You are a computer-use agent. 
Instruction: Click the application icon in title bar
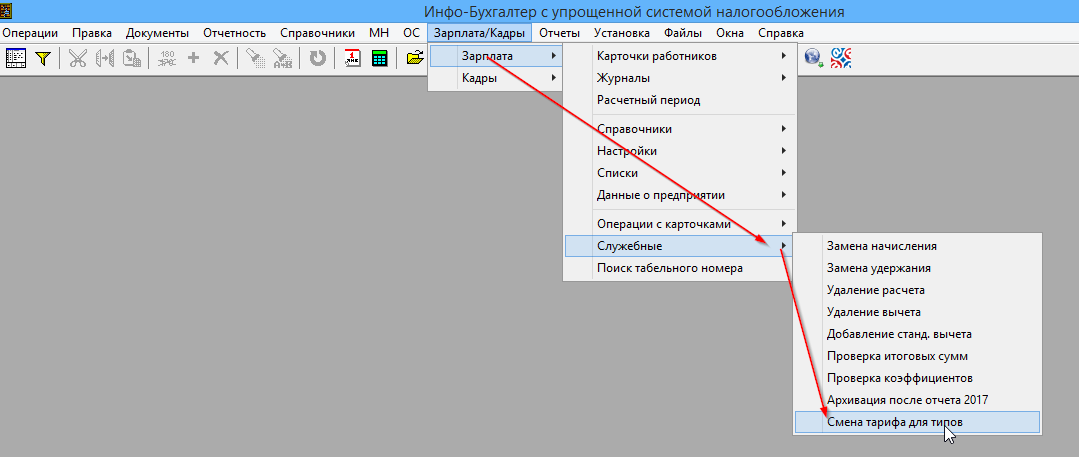point(6,11)
